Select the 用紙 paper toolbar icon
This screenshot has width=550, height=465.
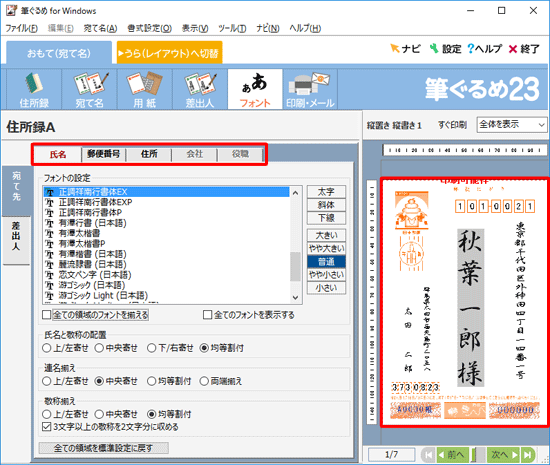tap(145, 89)
